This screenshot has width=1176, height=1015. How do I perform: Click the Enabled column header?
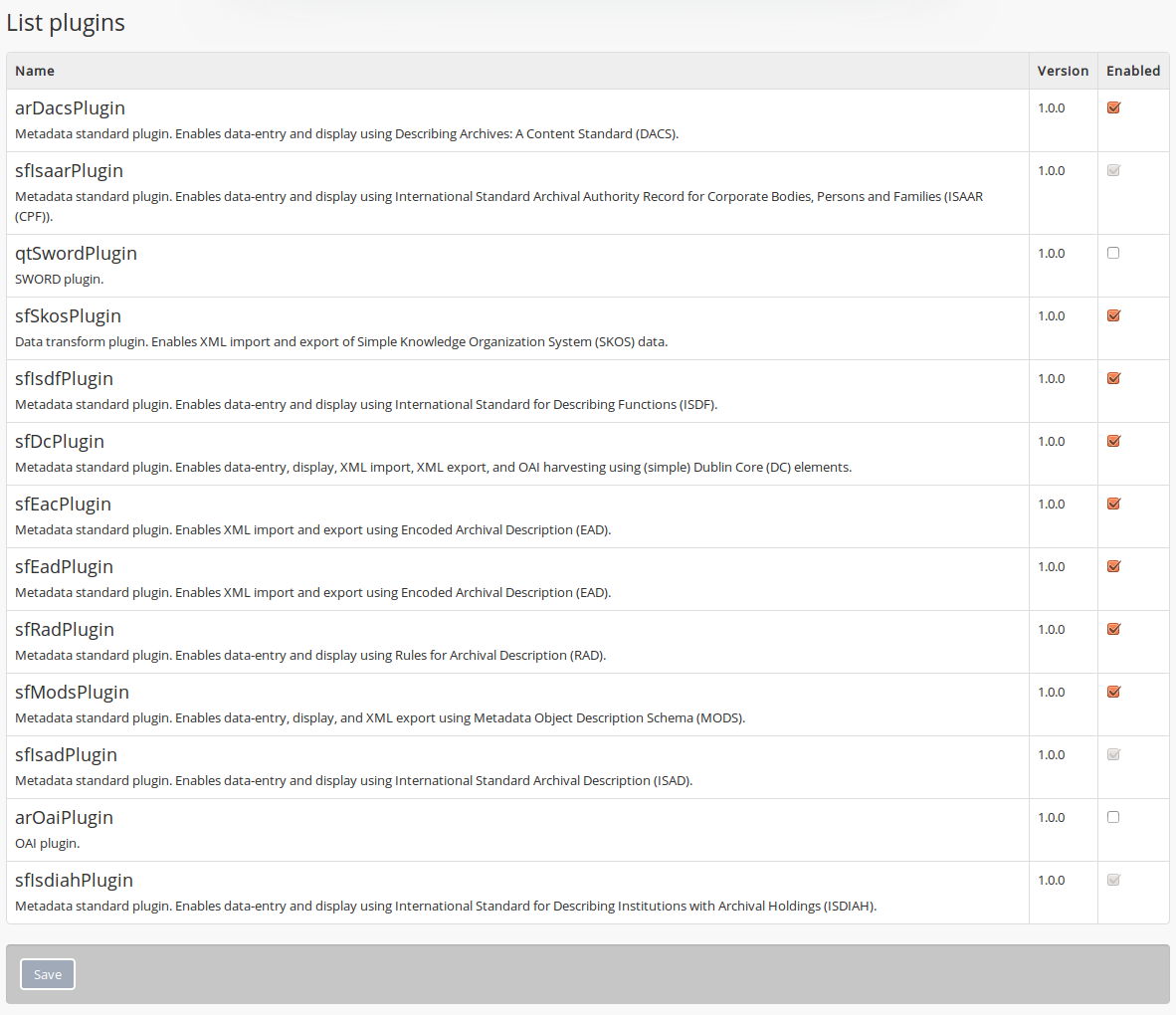[x=1133, y=71]
